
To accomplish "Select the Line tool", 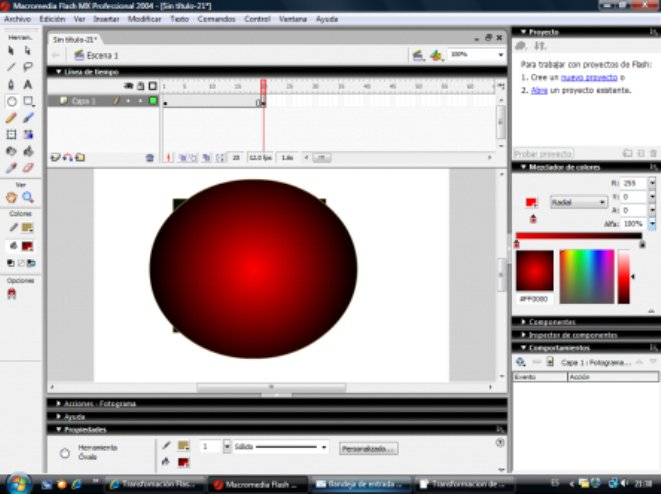I will click(x=11, y=67).
